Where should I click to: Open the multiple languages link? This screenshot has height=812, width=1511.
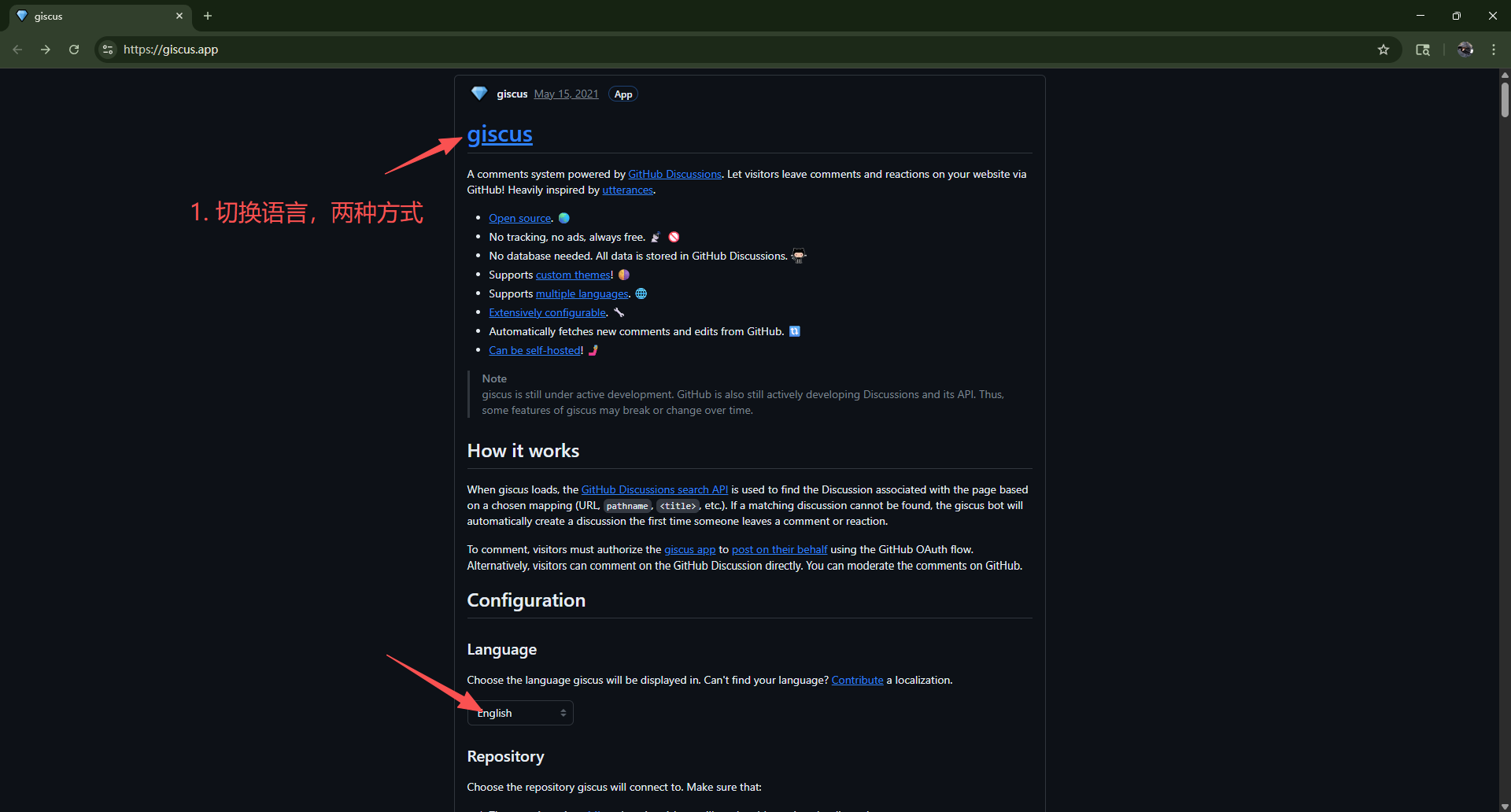click(582, 293)
